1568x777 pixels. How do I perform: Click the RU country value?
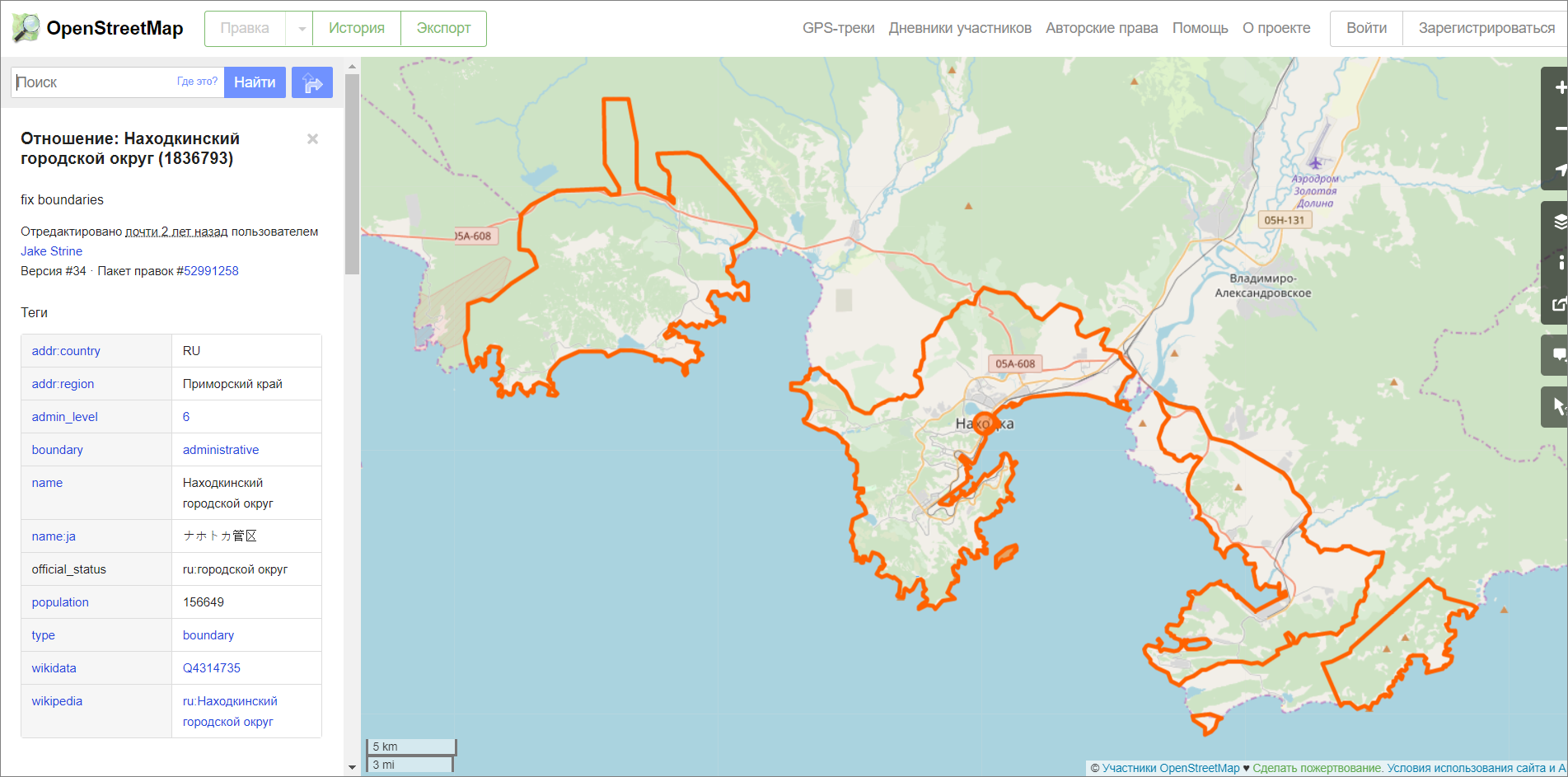tap(191, 351)
